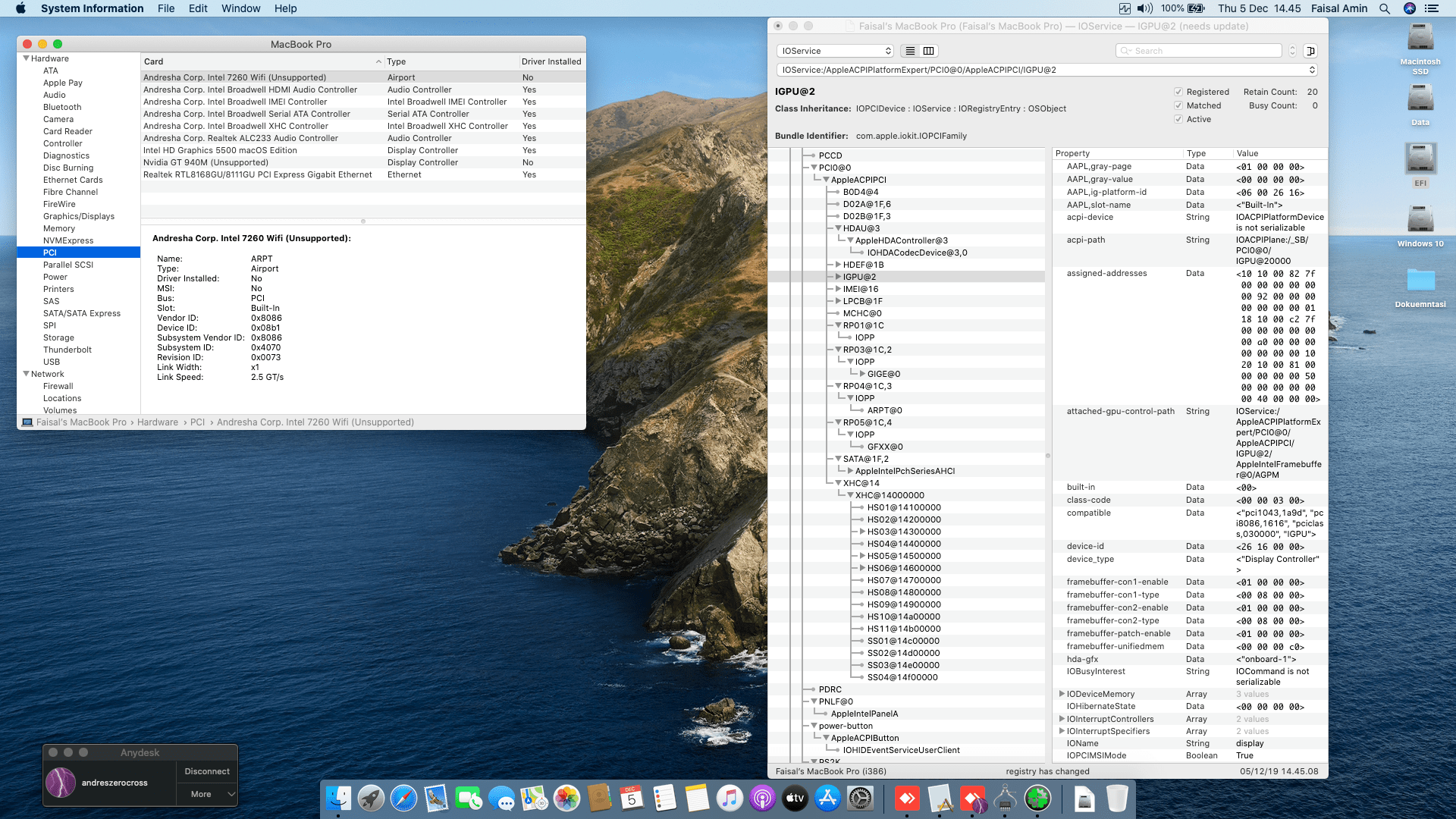1456x819 pixels.
Task: Toggle the Active checkbox
Action: pyautogui.click(x=1178, y=119)
